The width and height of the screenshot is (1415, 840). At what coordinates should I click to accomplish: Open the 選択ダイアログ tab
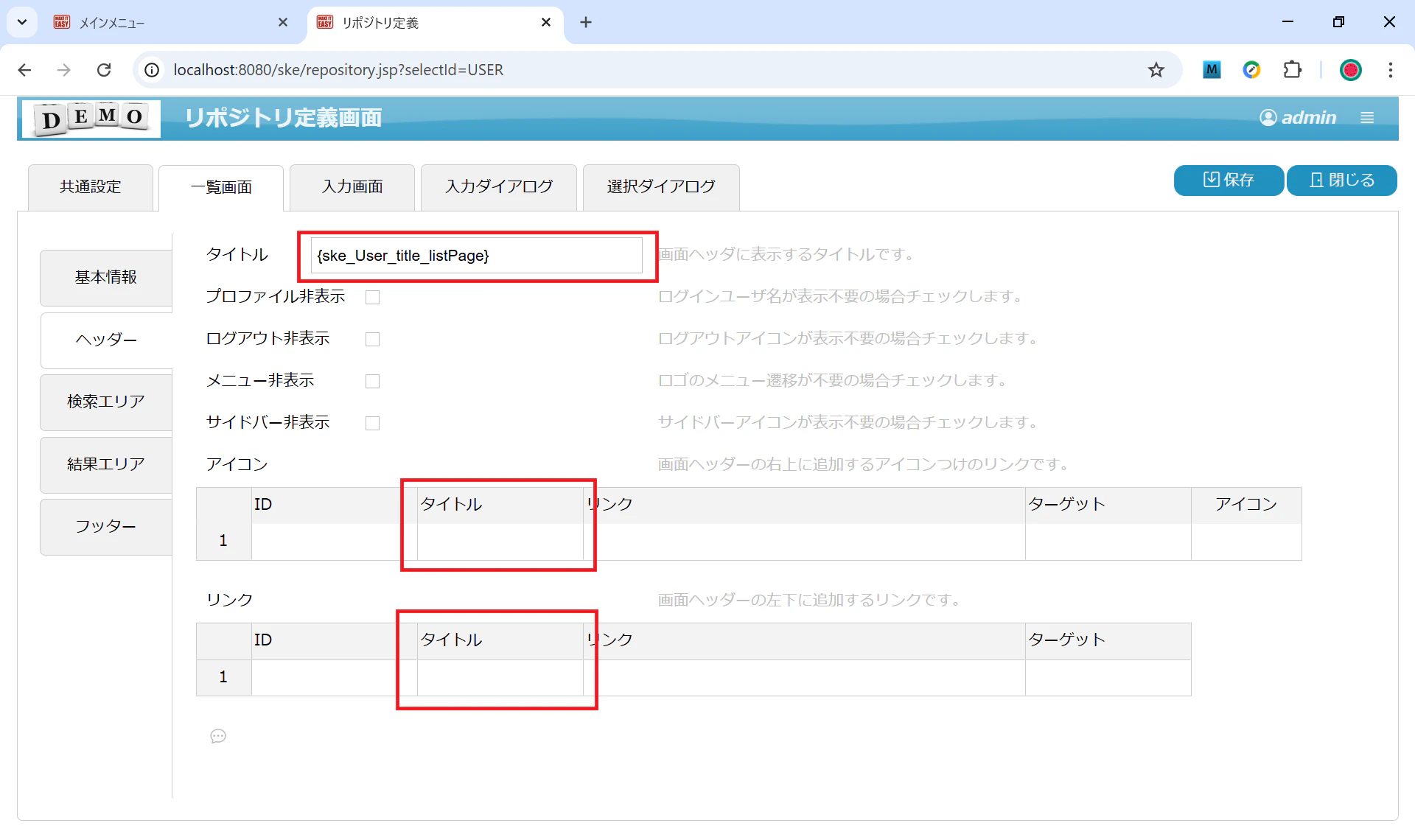click(661, 187)
